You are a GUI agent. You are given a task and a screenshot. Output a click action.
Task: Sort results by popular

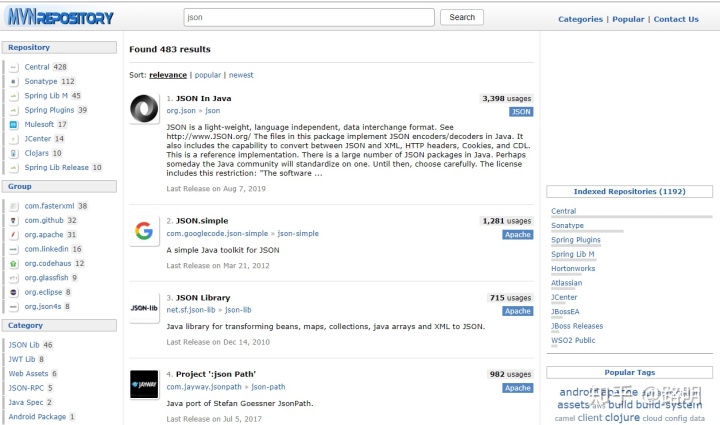point(208,75)
